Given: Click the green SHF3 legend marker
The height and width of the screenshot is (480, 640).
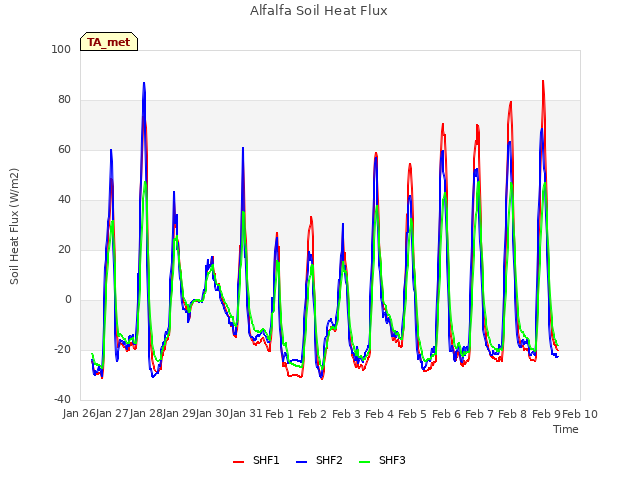Looking at the screenshot, I should [x=364, y=462].
